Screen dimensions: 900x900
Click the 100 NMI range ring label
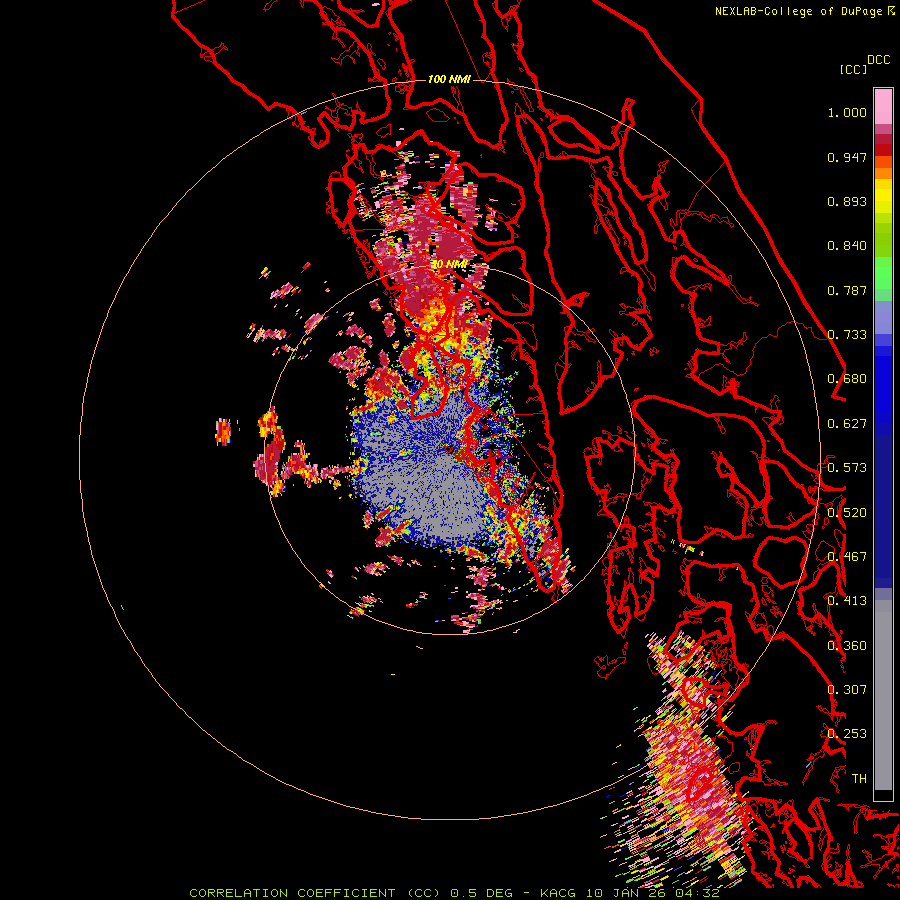click(449, 79)
